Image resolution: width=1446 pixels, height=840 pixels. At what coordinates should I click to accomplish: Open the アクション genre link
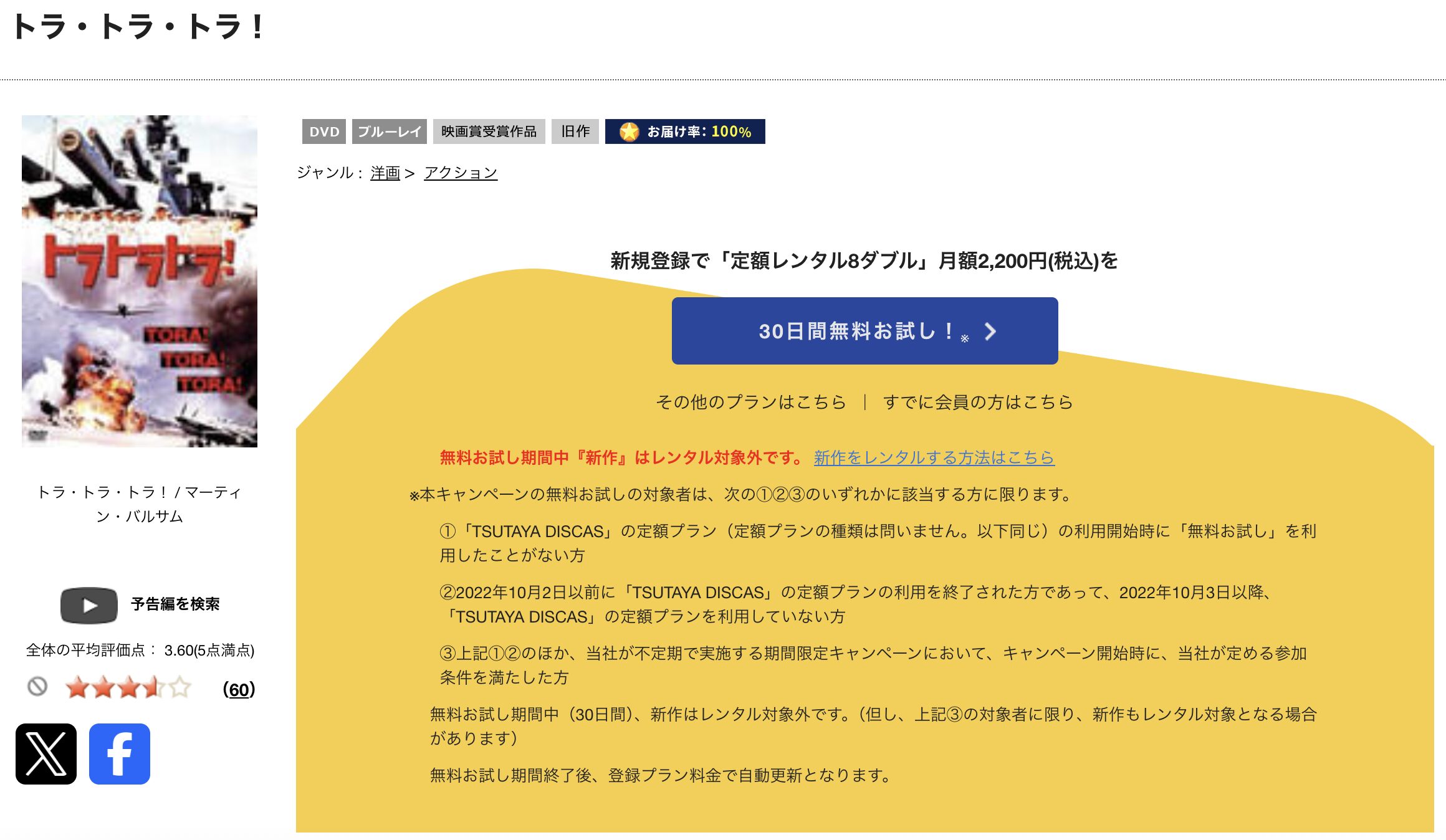click(461, 173)
